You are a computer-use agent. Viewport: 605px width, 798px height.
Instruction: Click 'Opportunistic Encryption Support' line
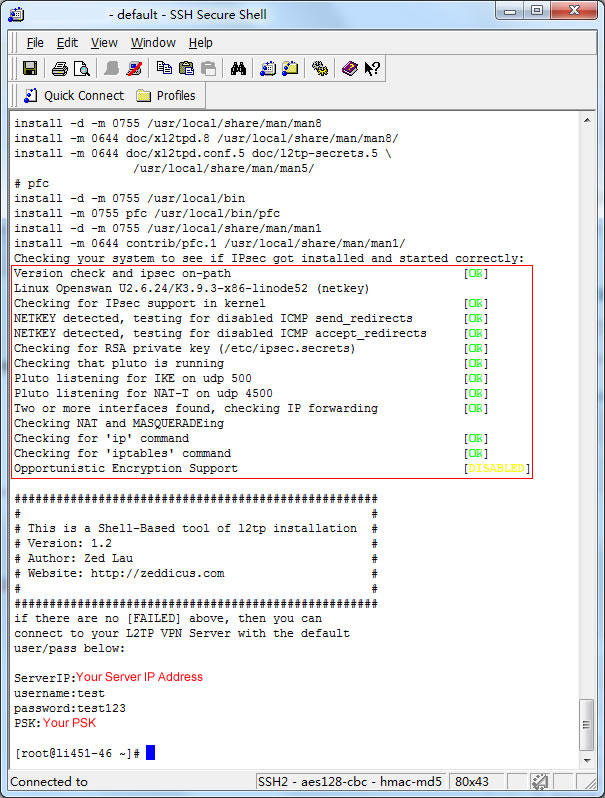[x=126, y=468]
